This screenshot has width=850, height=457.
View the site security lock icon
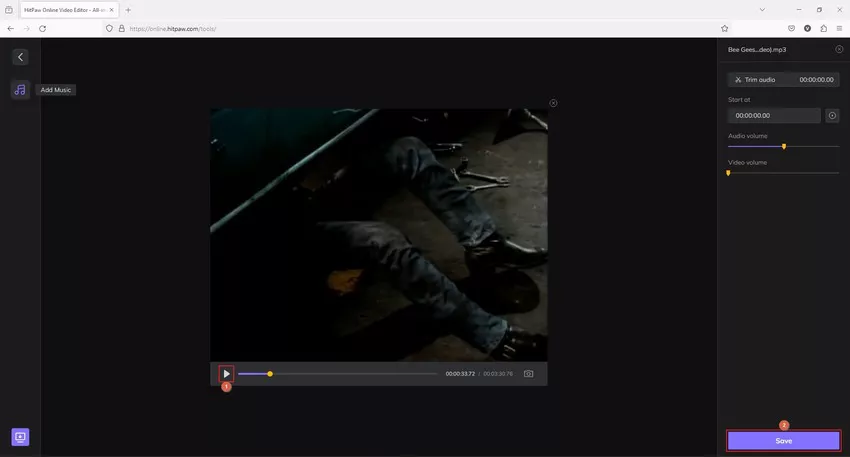click(x=121, y=29)
